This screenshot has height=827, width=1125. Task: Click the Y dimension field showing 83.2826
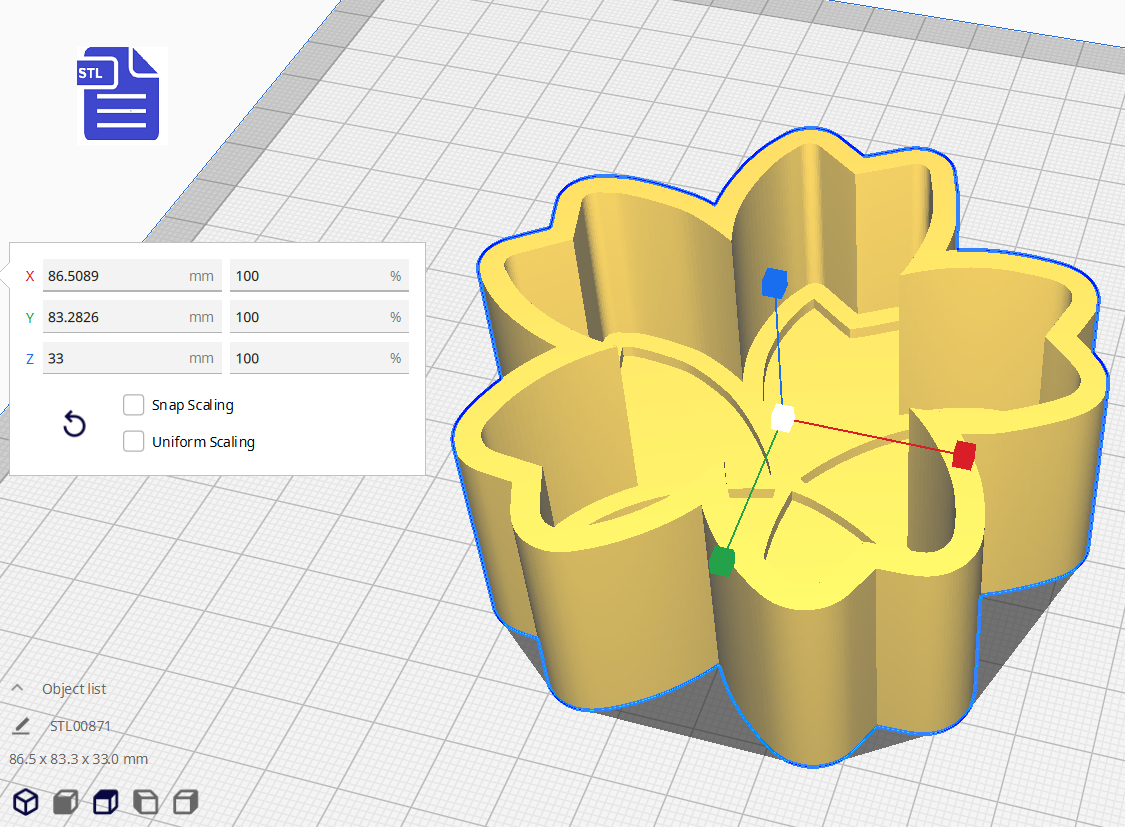click(x=115, y=317)
